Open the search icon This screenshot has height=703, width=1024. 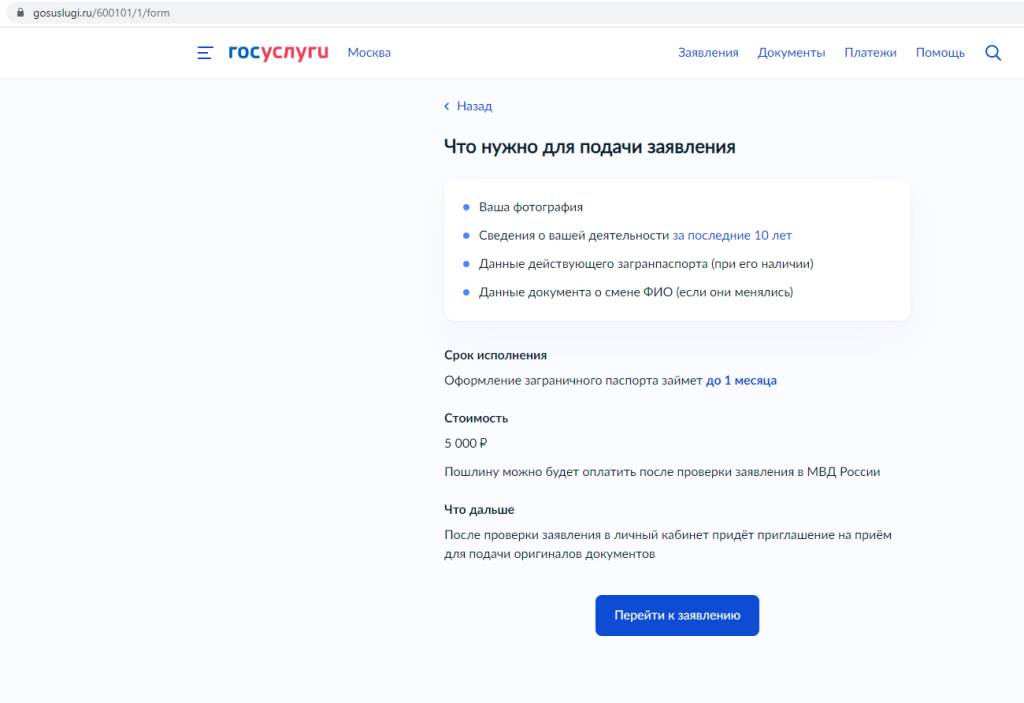(x=992, y=53)
